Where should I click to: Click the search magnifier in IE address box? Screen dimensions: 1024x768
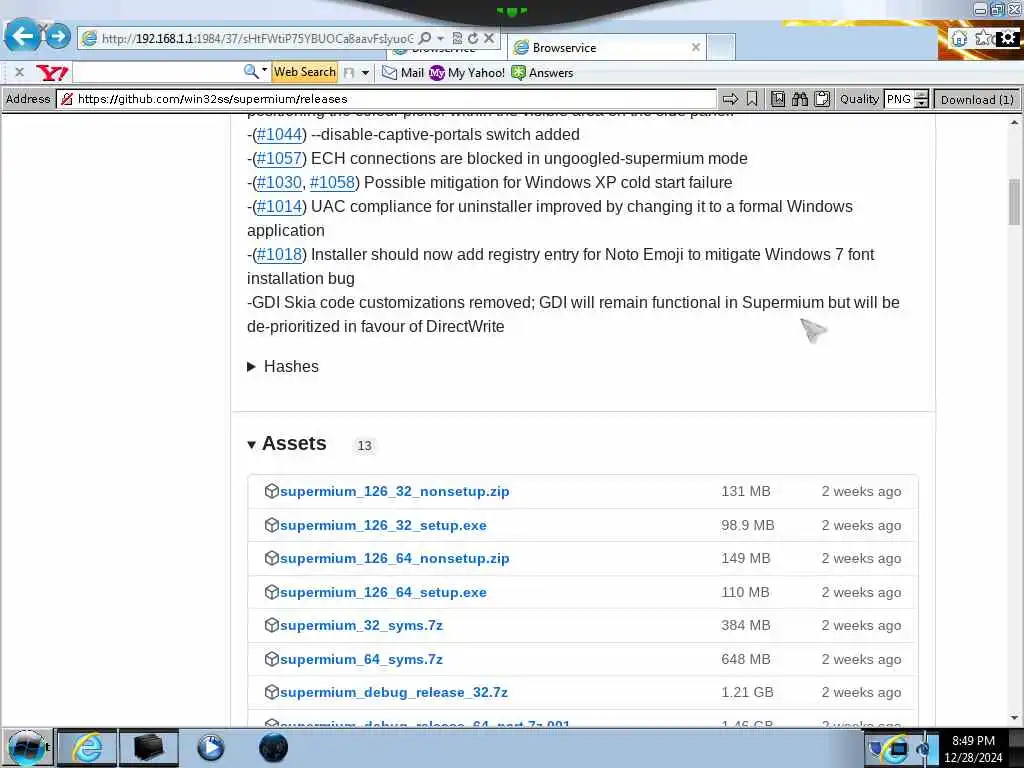pos(424,39)
